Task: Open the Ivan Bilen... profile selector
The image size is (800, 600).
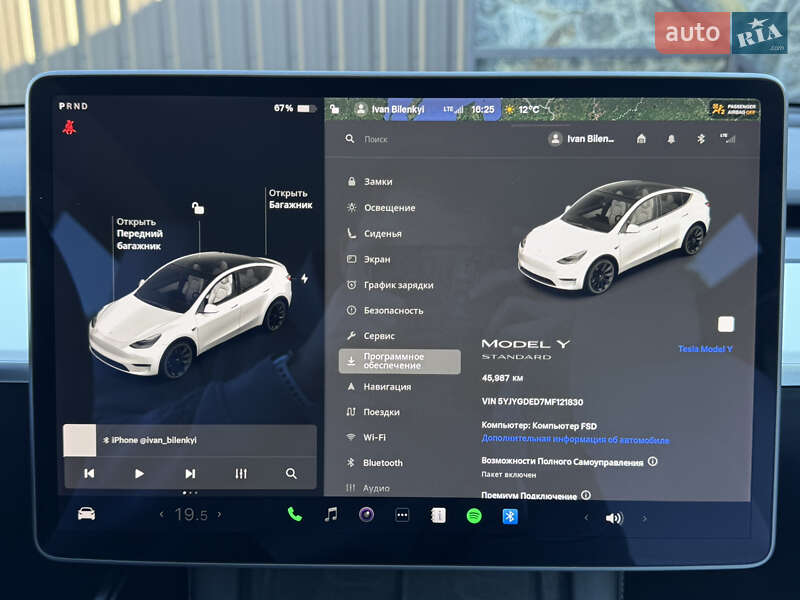Action: click(x=581, y=139)
